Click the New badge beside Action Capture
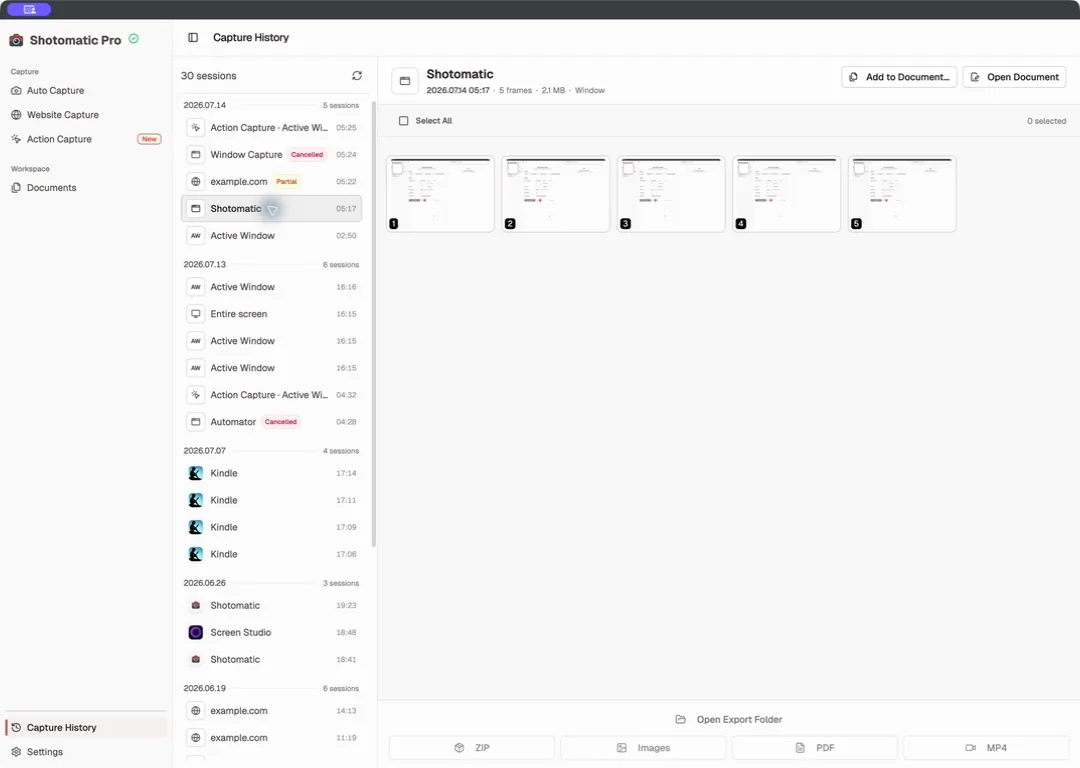 [x=149, y=139]
